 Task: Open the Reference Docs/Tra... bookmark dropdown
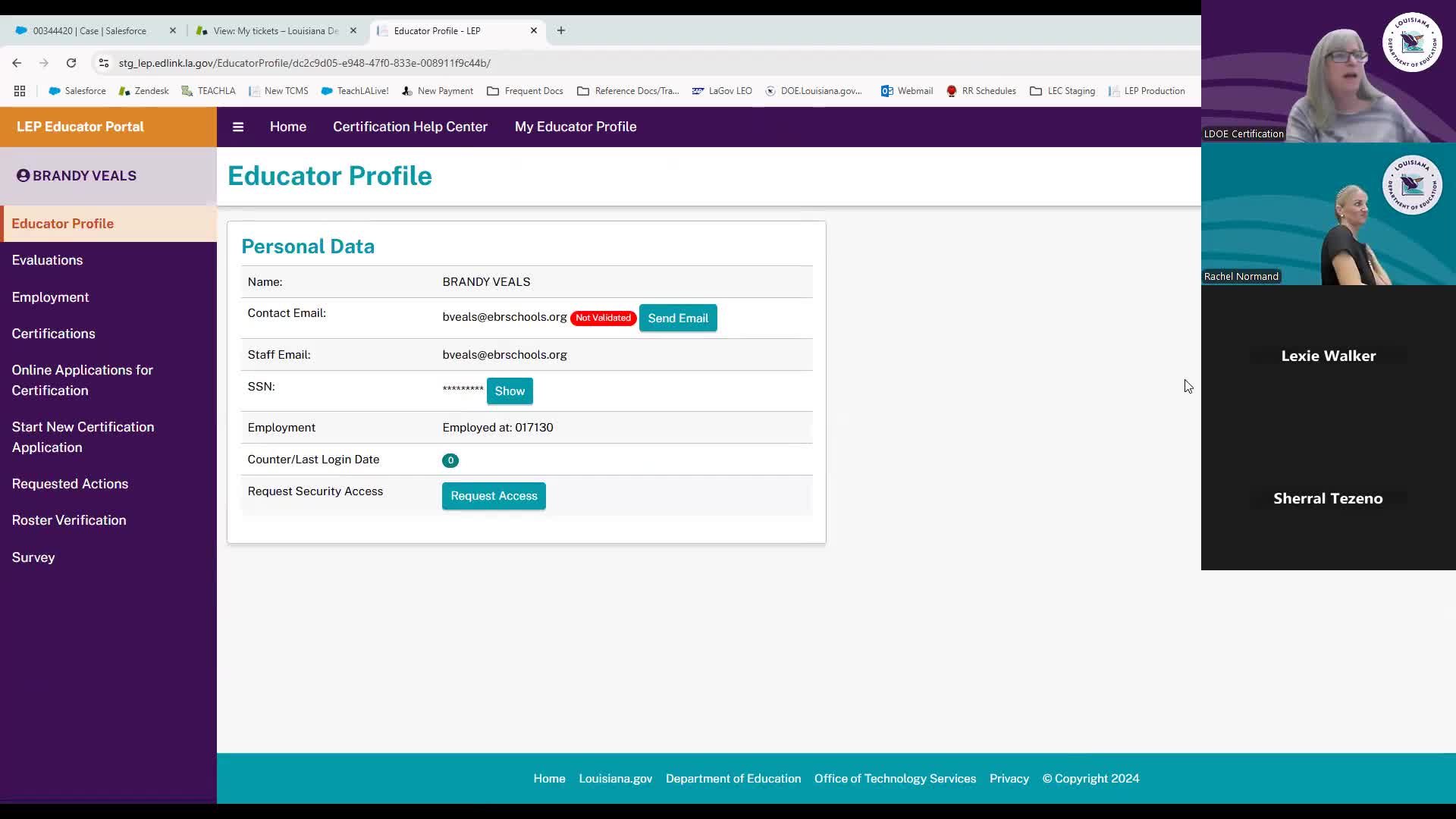tap(628, 91)
